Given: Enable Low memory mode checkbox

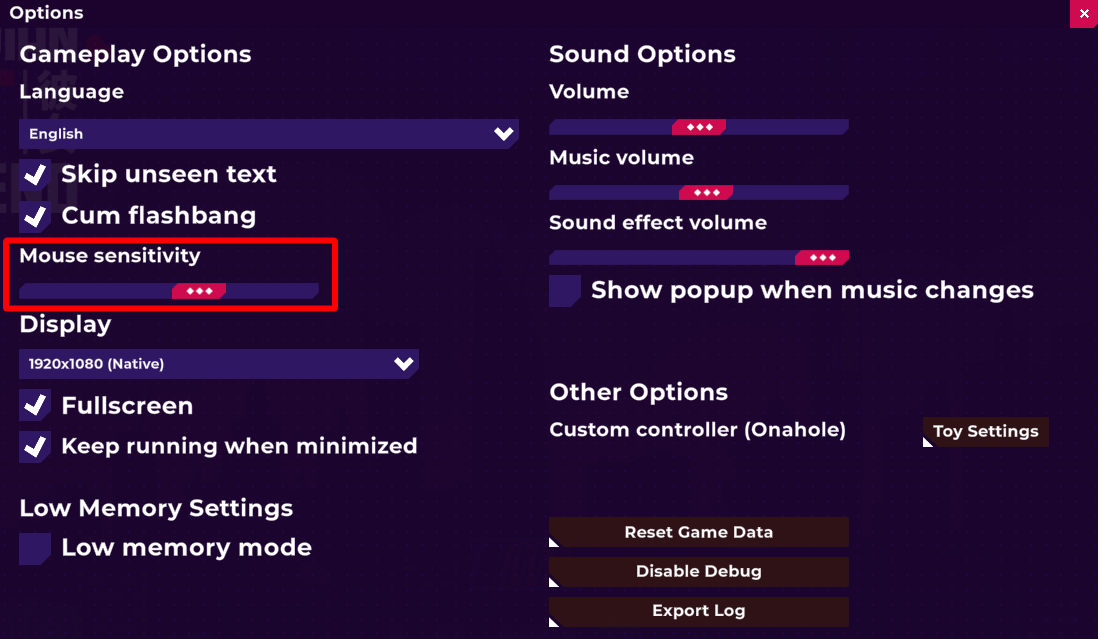Looking at the screenshot, I should tap(35, 548).
